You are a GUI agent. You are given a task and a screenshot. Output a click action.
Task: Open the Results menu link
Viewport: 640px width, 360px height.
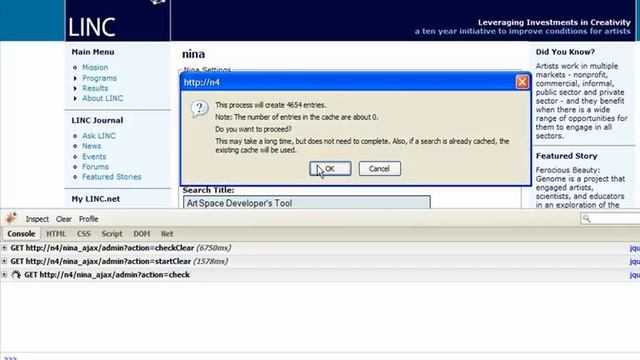pos(95,88)
